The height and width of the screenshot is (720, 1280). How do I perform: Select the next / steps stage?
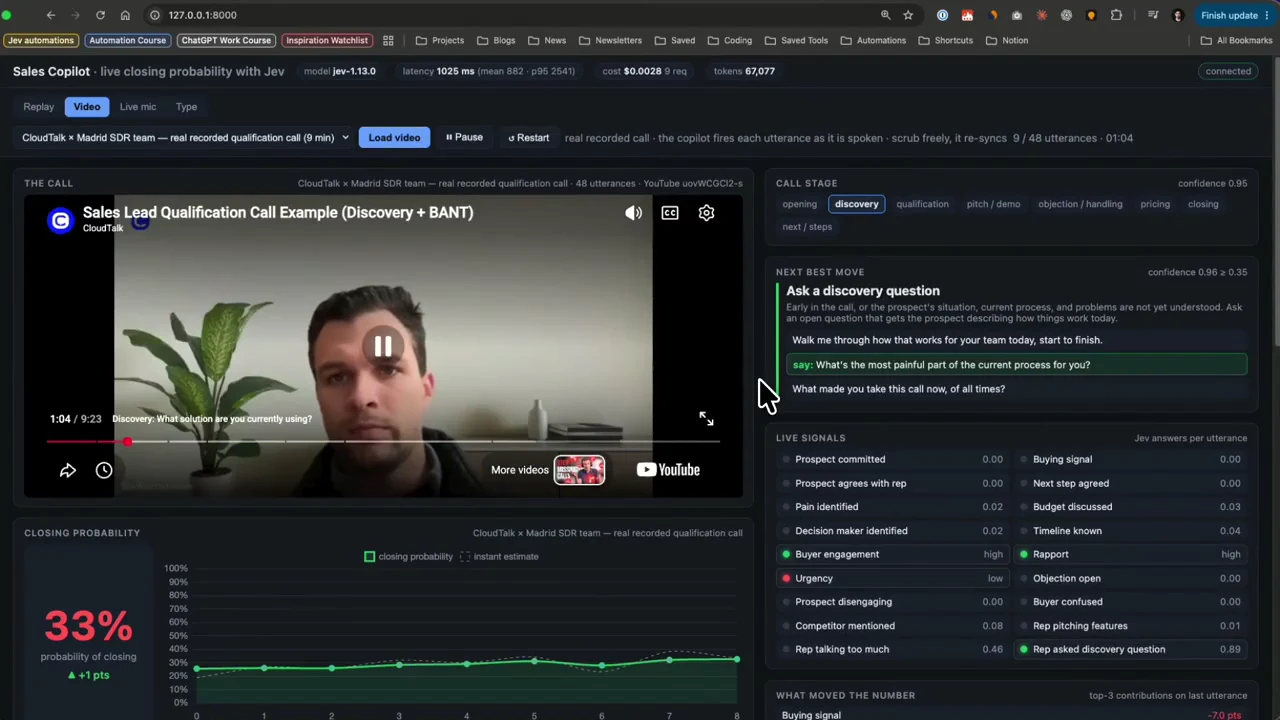tap(807, 227)
